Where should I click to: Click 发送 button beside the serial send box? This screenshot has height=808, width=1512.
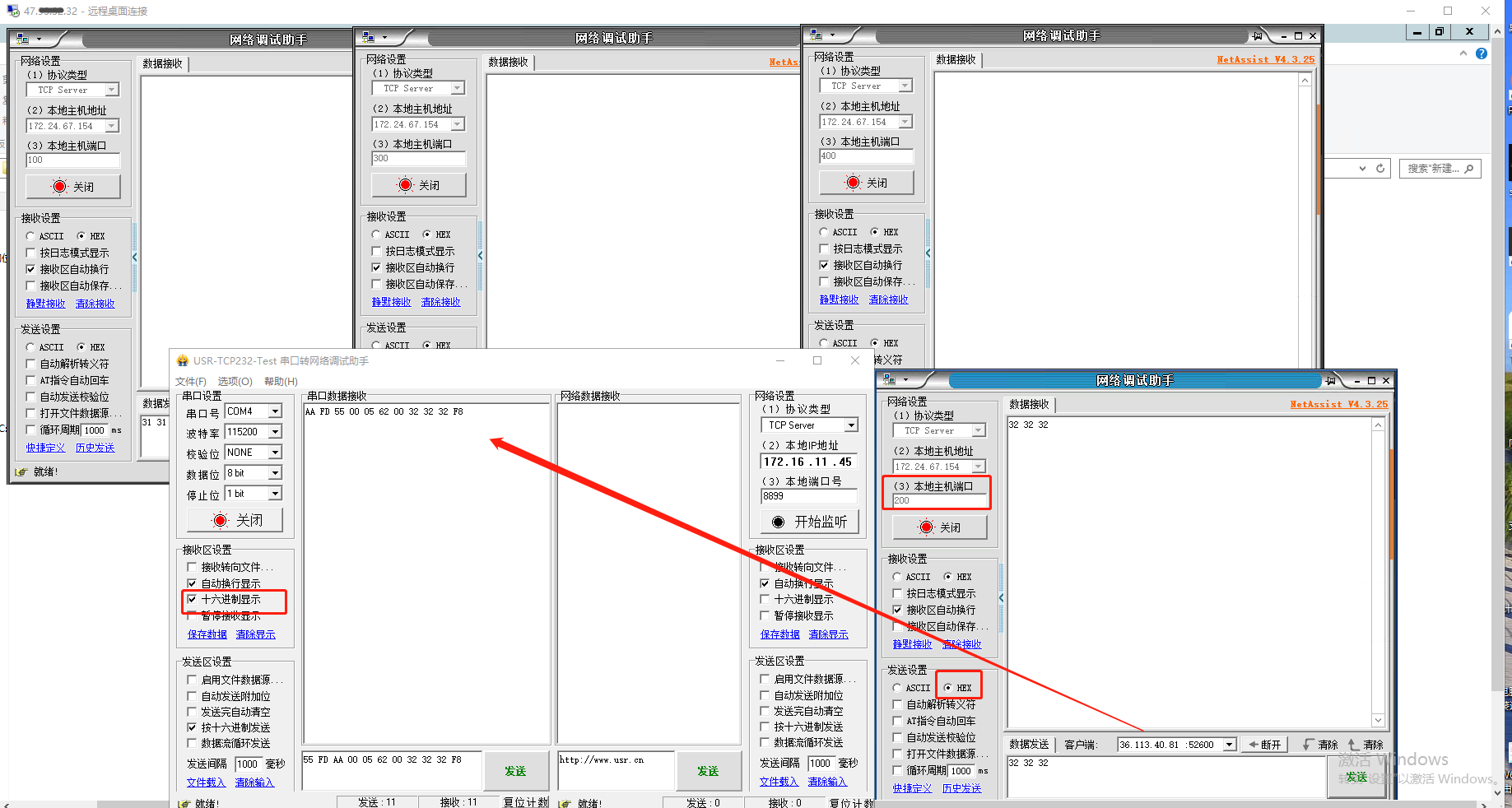click(516, 771)
